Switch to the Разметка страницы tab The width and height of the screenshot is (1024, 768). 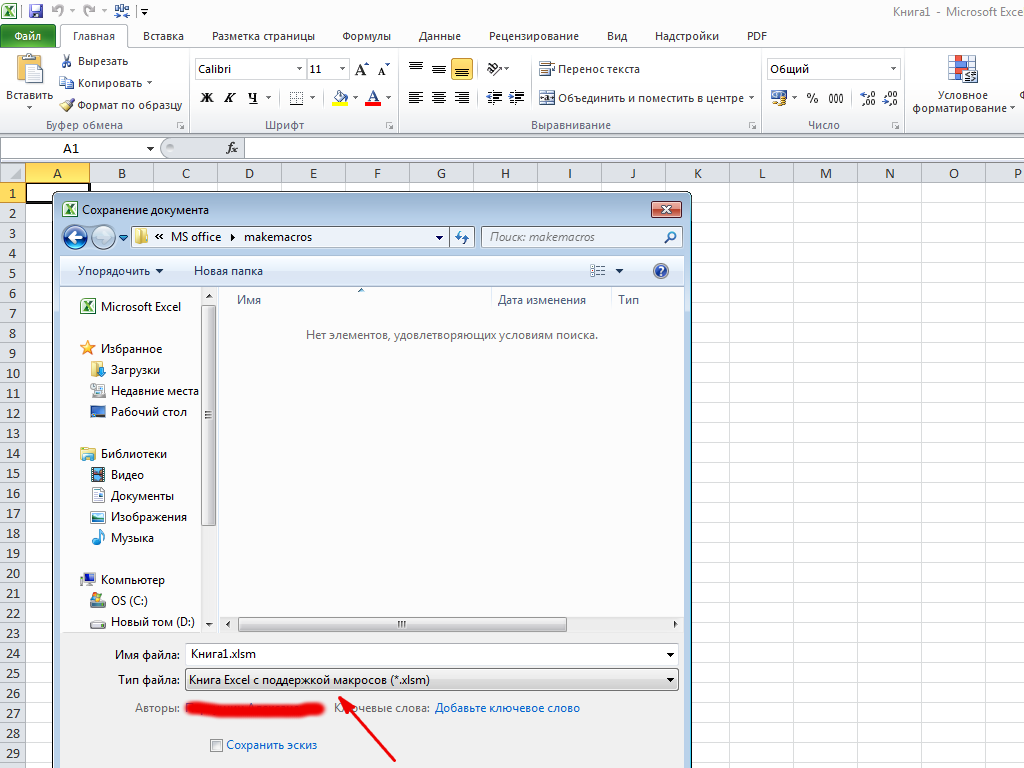(263, 37)
